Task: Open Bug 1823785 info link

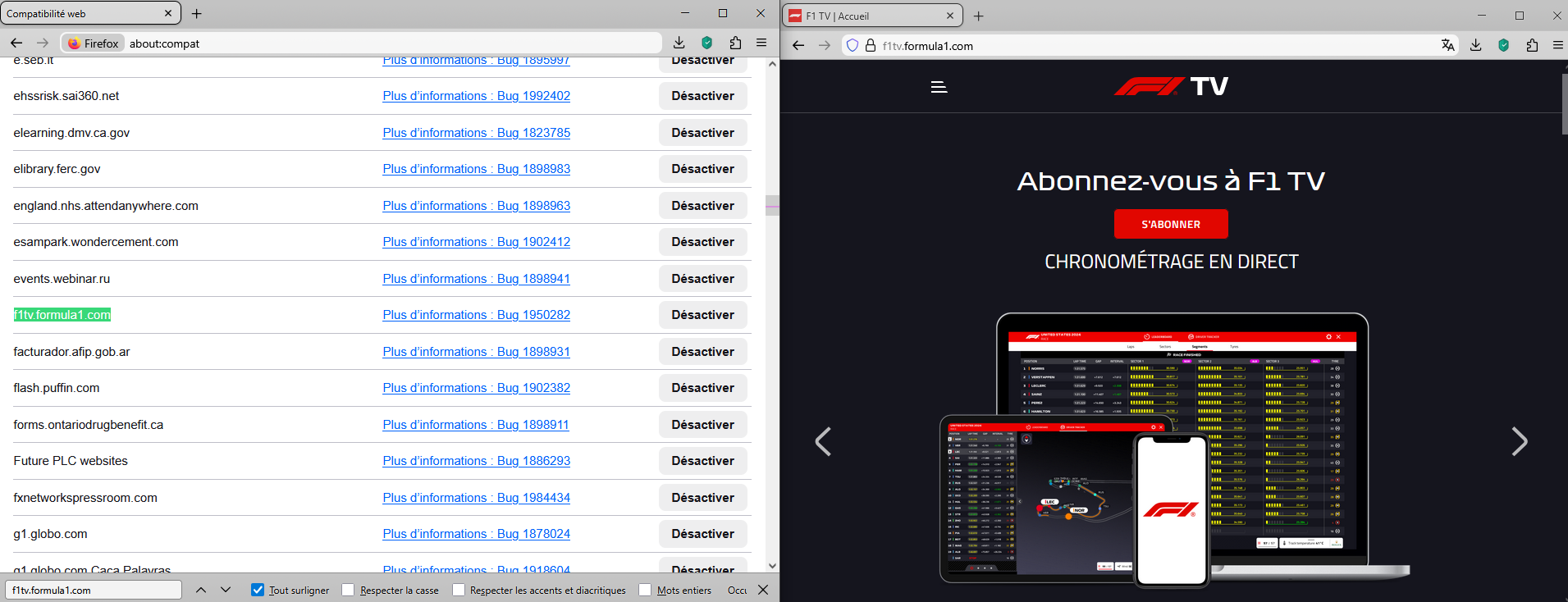Action: (476, 133)
